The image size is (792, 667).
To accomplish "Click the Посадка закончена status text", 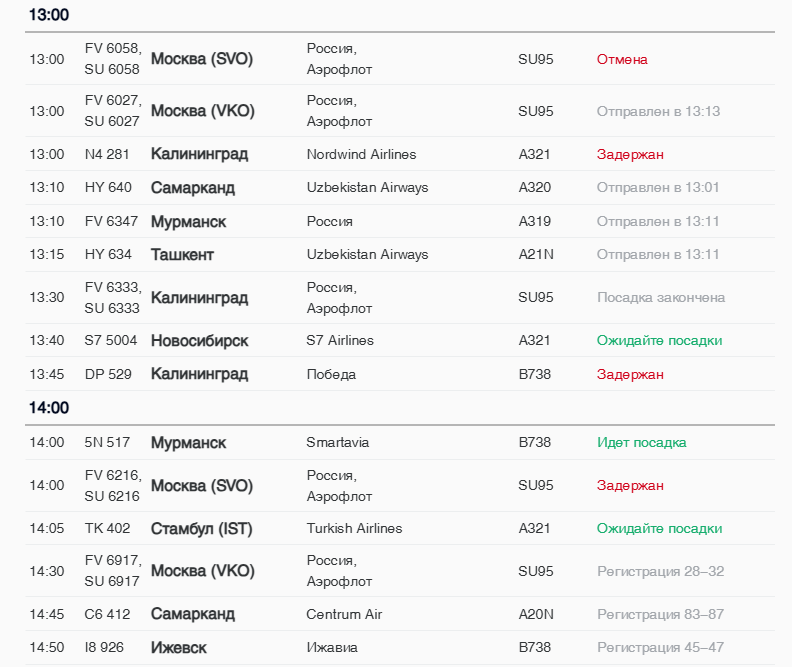I will (x=660, y=298).
